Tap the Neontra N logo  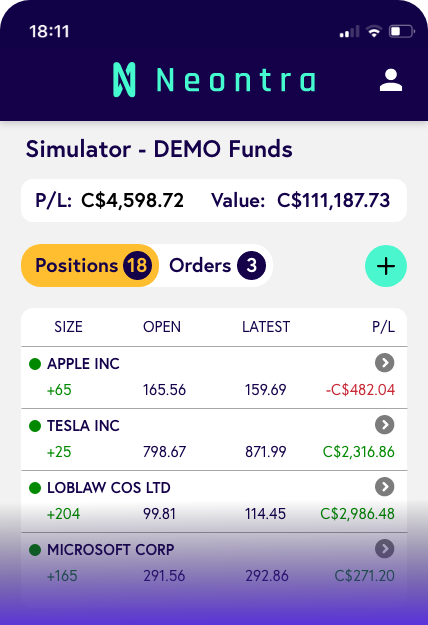[124, 80]
